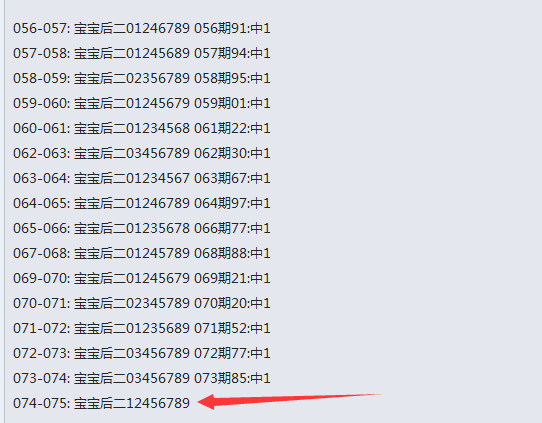The height and width of the screenshot is (423, 542).
Task: Click the red arrow pointing at 074-075
Action: click(x=289, y=401)
